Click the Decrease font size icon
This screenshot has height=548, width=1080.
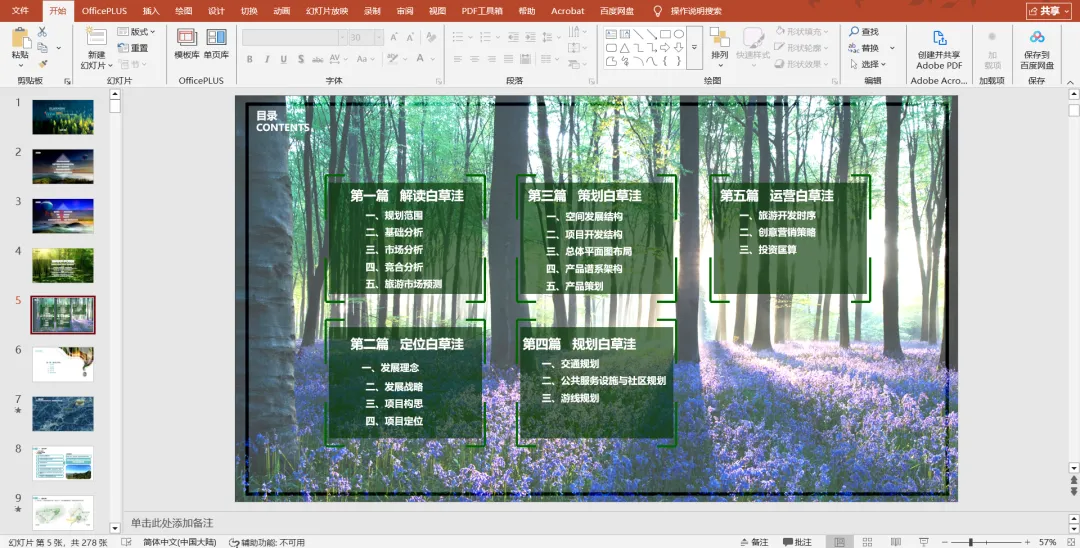(x=410, y=37)
